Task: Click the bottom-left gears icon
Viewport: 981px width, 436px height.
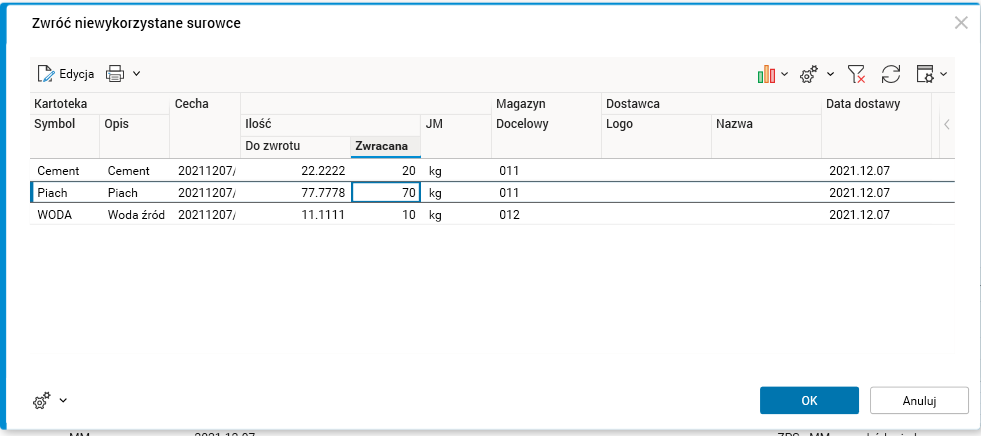Action: point(42,400)
